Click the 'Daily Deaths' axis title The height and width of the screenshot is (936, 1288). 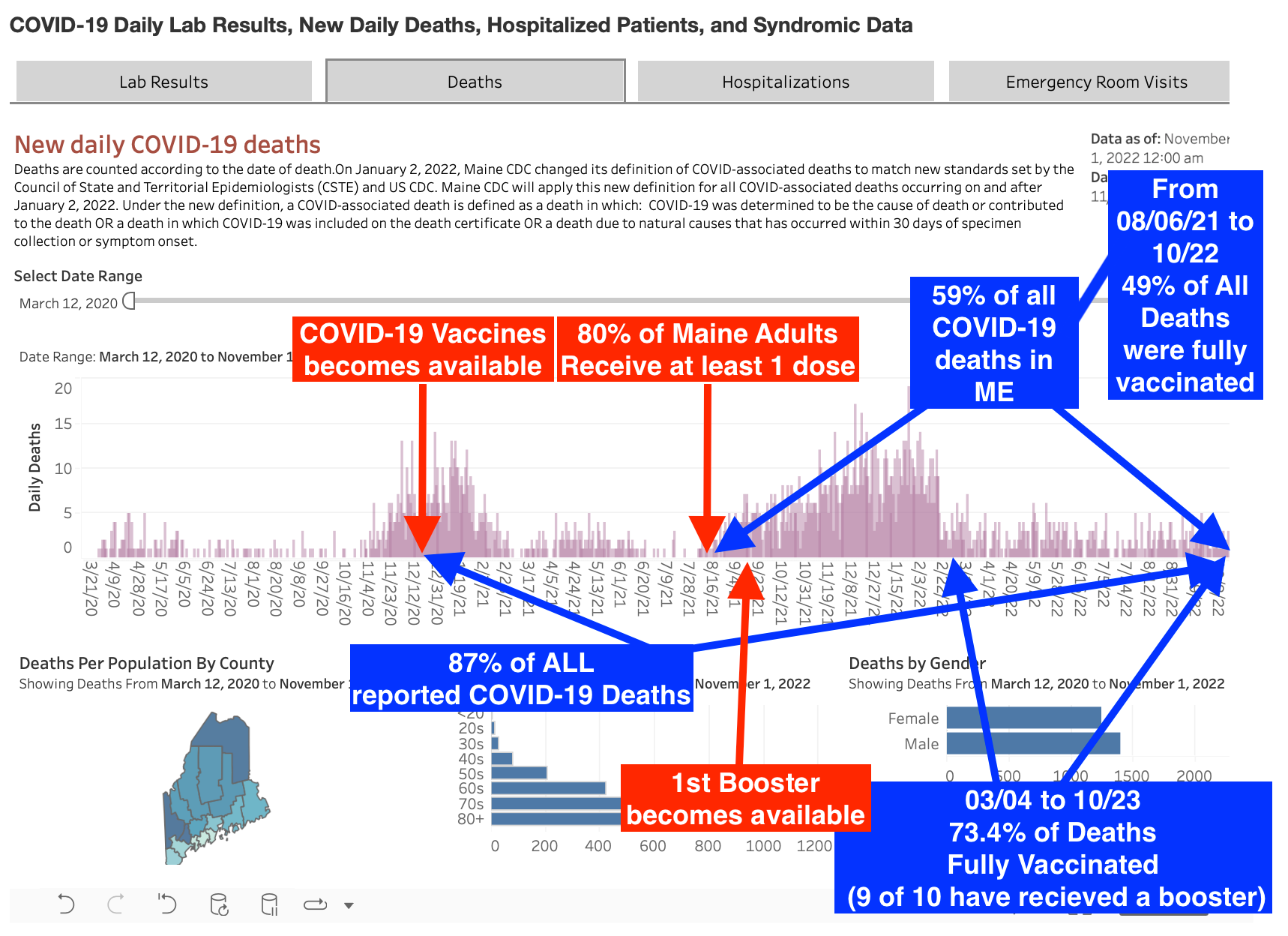[34, 467]
